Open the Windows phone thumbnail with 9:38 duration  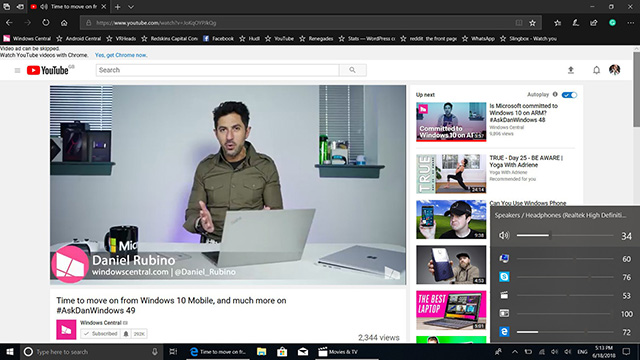coord(451,219)
